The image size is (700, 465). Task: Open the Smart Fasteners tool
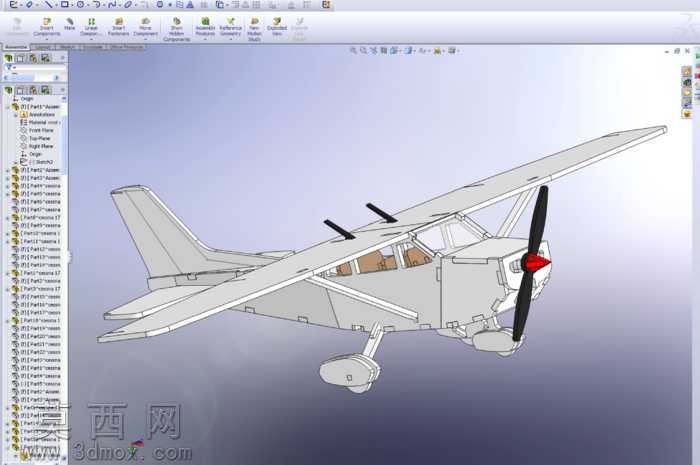tap(118, 27)
